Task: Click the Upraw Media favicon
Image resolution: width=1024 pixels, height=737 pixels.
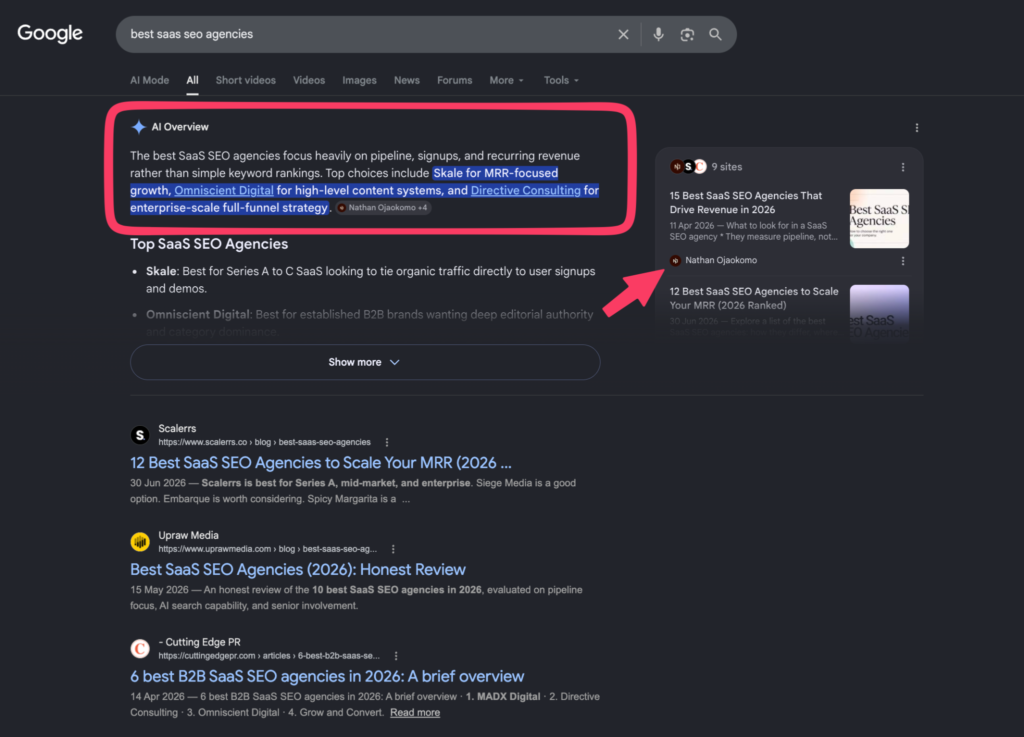Action: pos(140,542)
